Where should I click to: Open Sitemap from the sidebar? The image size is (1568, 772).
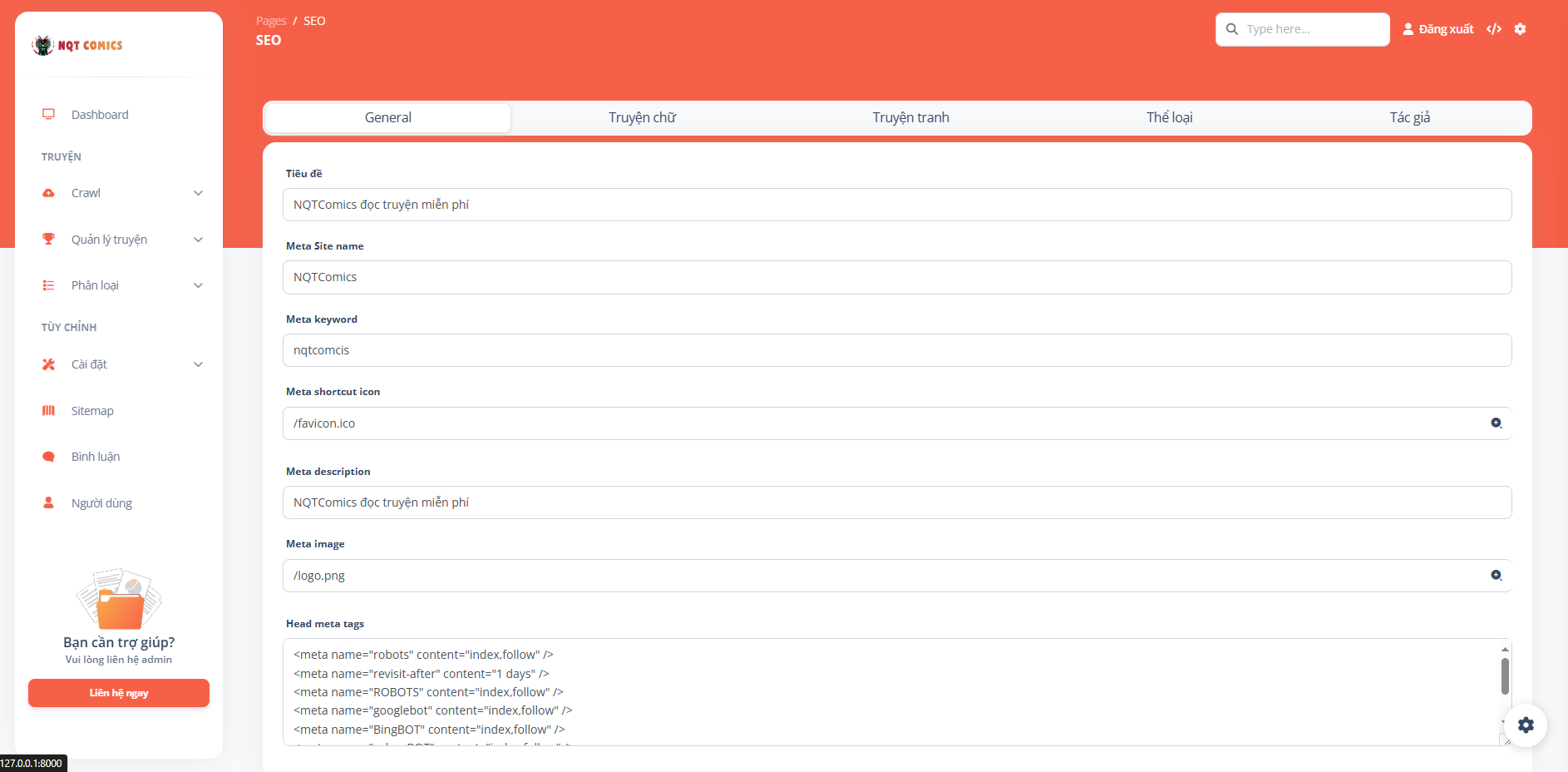pyautogui.click(x=92, y=411)
